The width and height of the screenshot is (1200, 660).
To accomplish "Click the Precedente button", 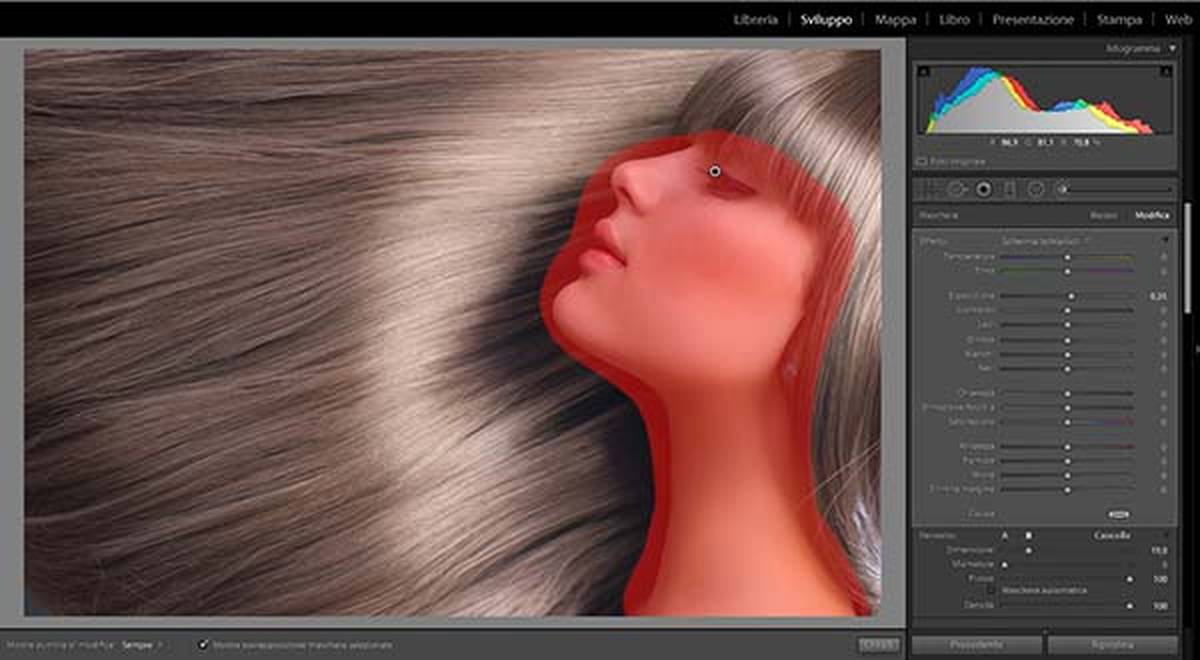I will (974, 644).
